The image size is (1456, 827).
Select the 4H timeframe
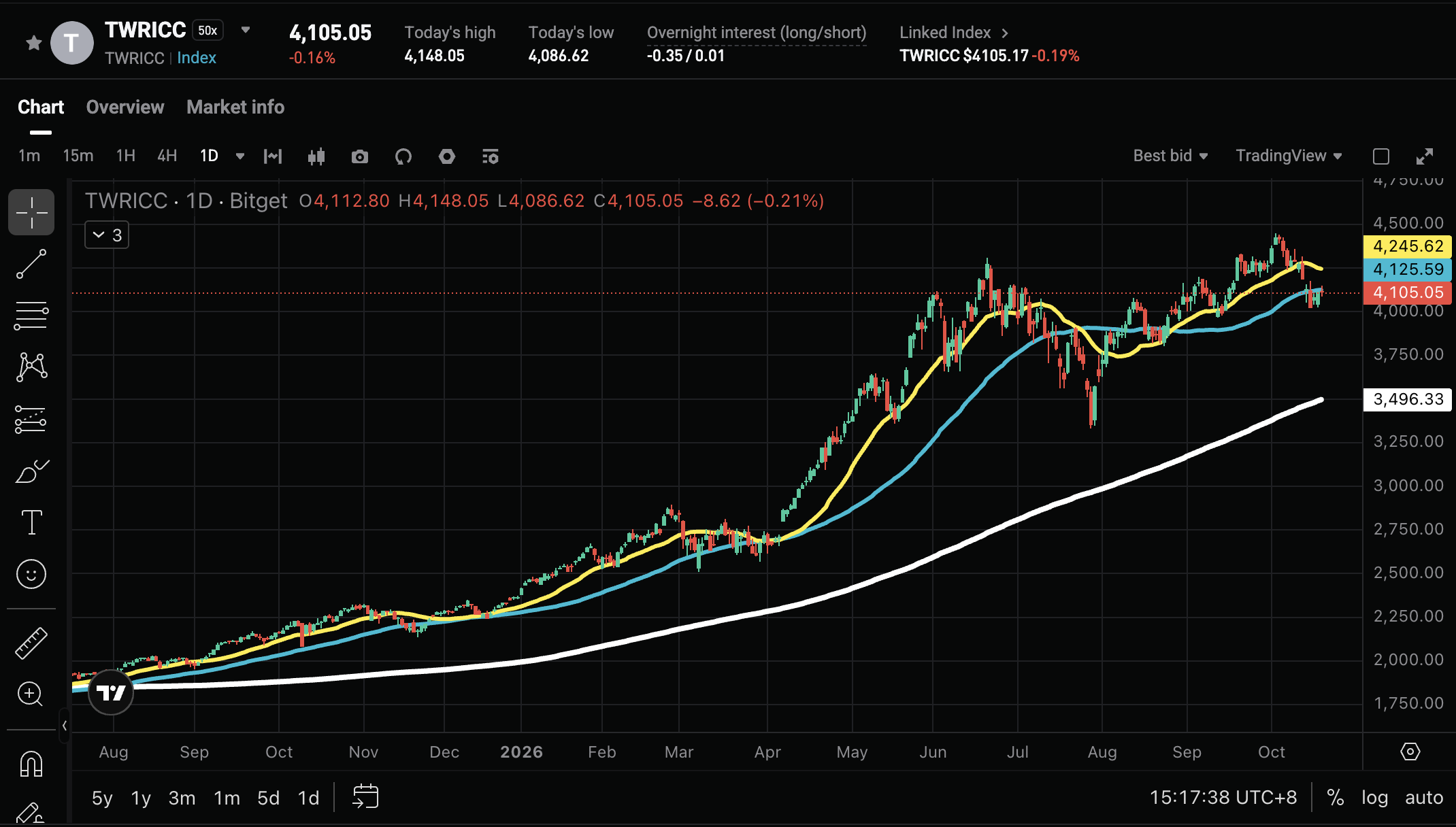click(x=167, y=156)
